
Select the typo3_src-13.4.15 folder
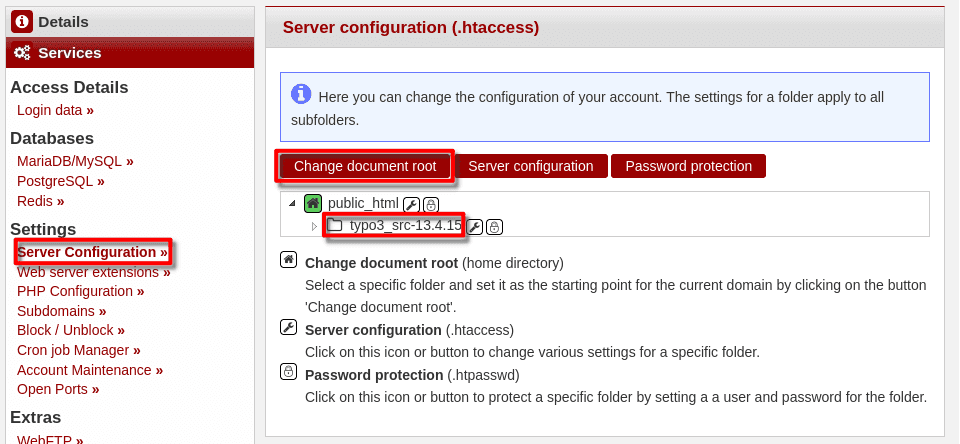[405, 226]
